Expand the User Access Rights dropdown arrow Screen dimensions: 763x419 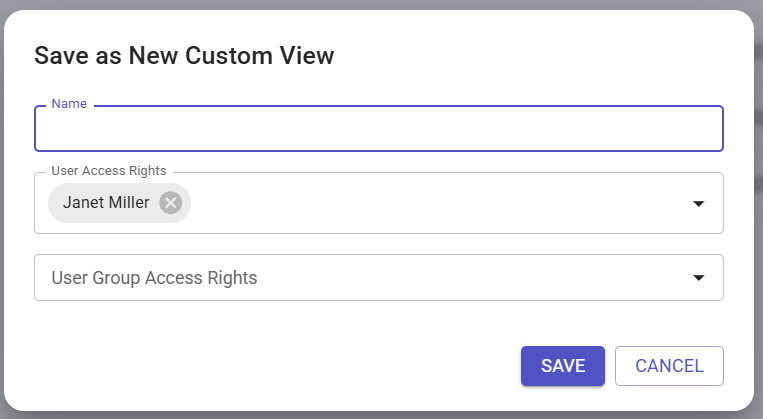[698, 203]
